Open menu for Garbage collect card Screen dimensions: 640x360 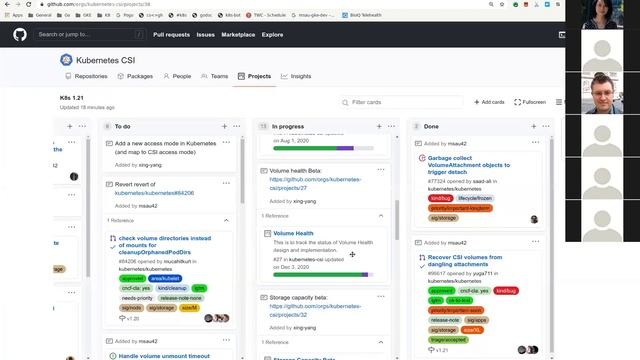[536, 142]
